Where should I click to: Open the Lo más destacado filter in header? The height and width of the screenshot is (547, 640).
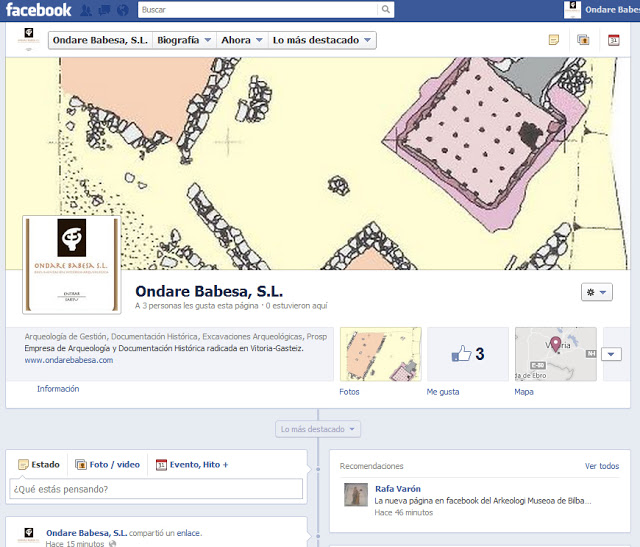pos(322,40)
